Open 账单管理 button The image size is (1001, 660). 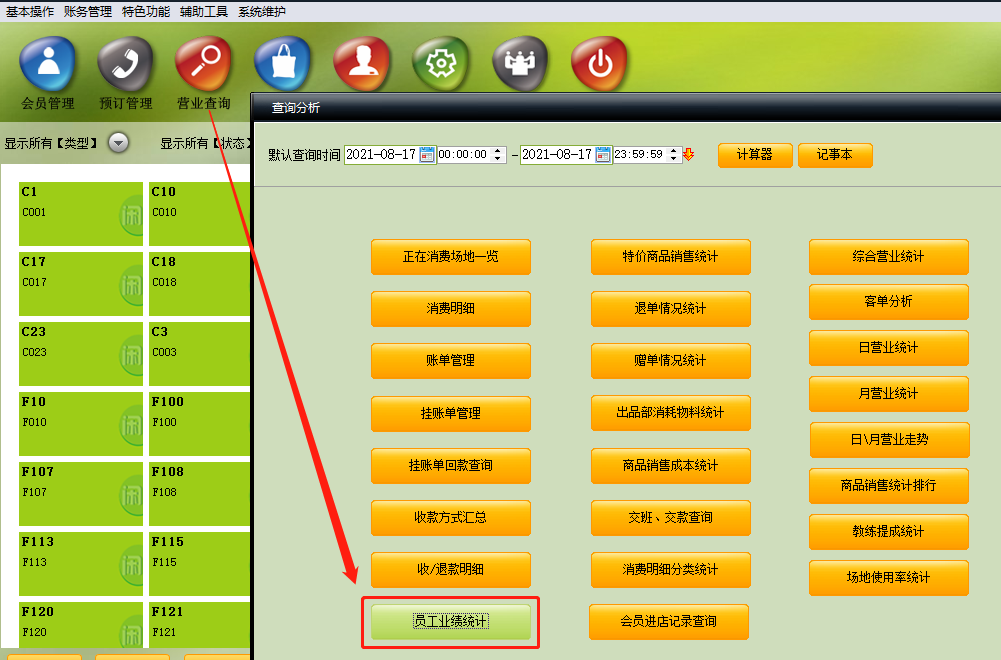(x=451, y=361)
